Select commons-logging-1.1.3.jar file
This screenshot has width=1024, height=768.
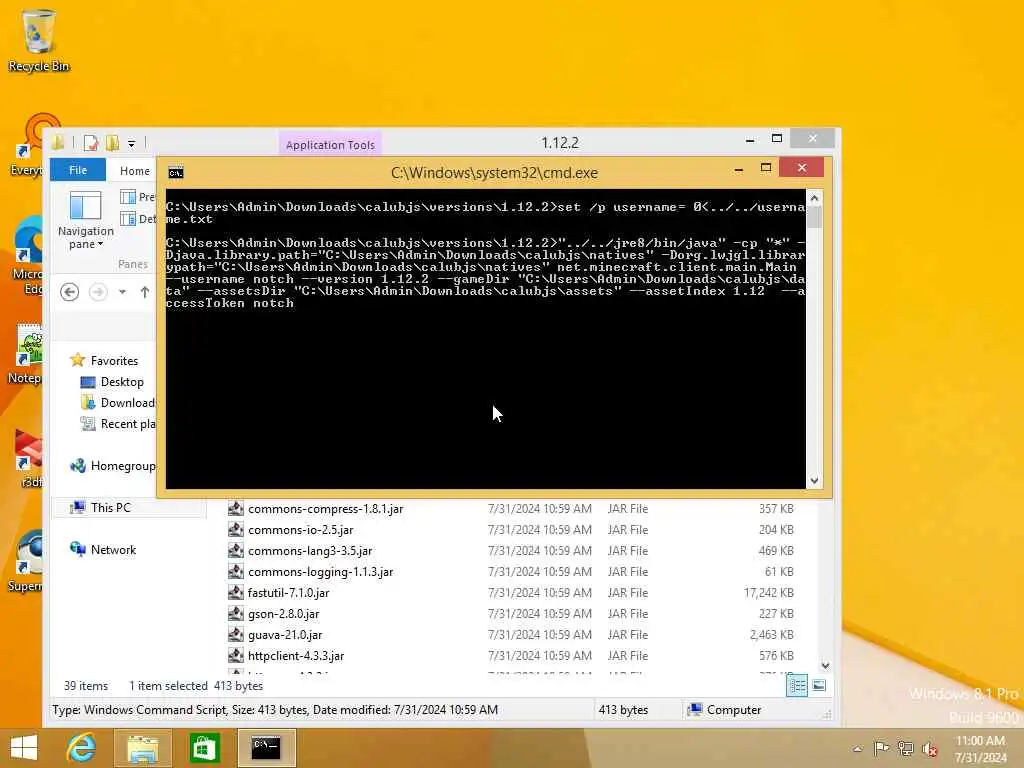320,571
